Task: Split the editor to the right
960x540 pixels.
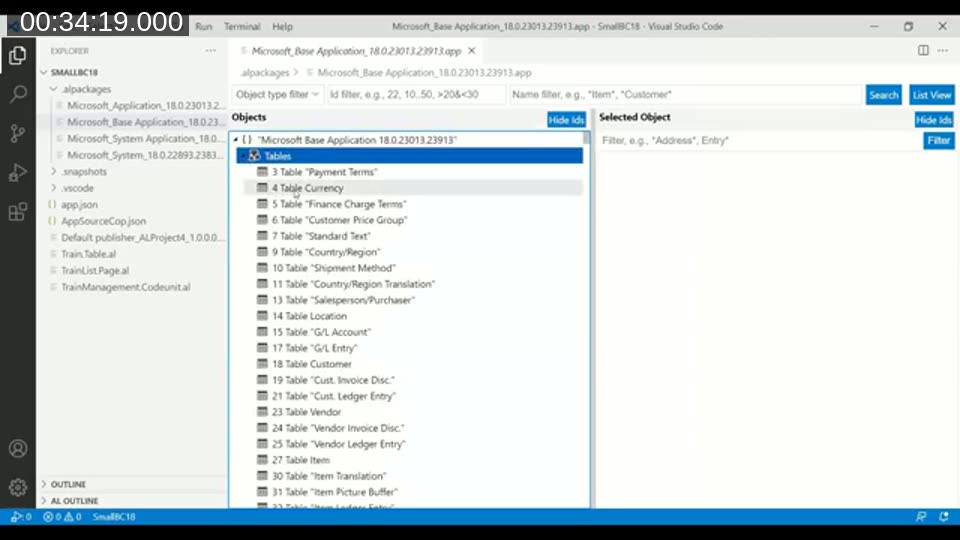Action: (x=923, y=50)
